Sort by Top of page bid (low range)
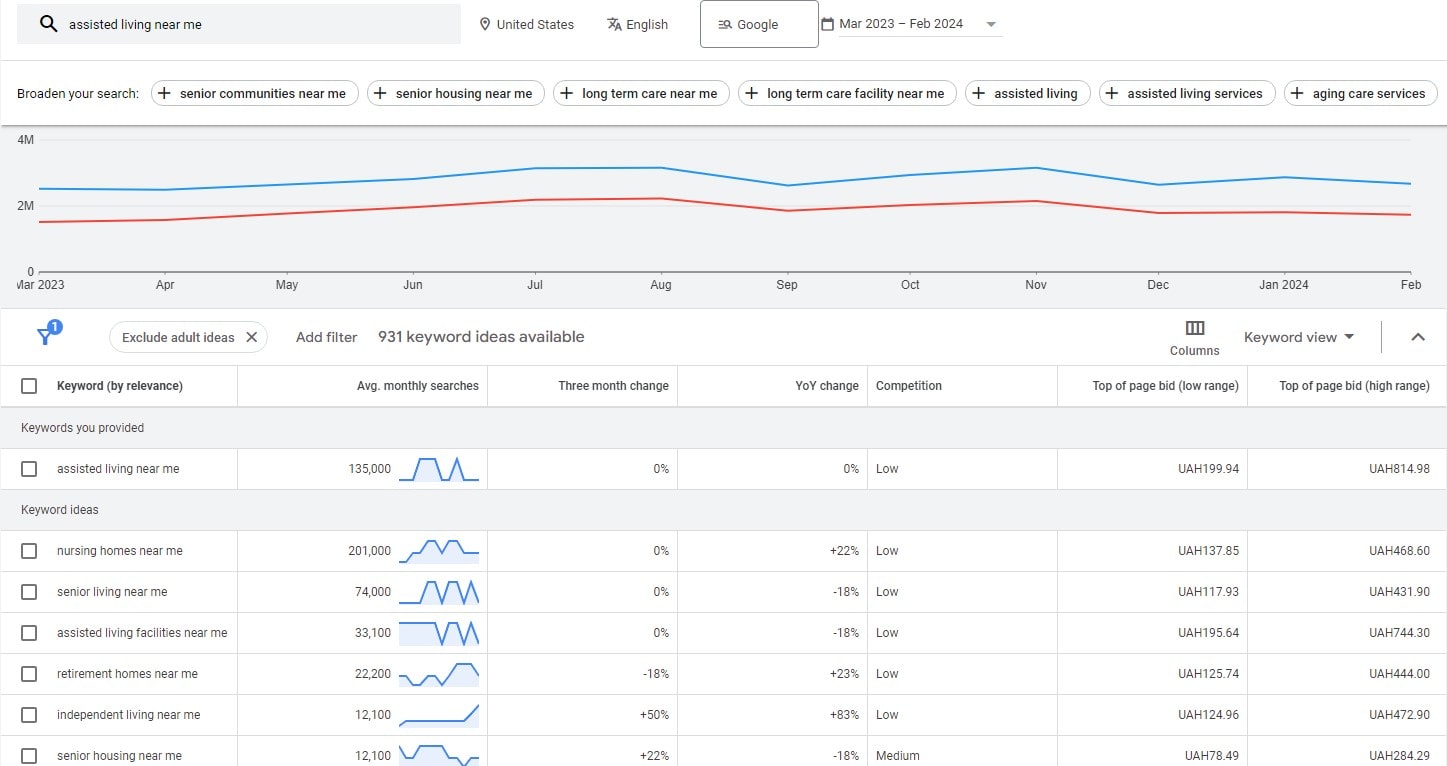This screenshot has width=1447, height=766. point(1165,386)
